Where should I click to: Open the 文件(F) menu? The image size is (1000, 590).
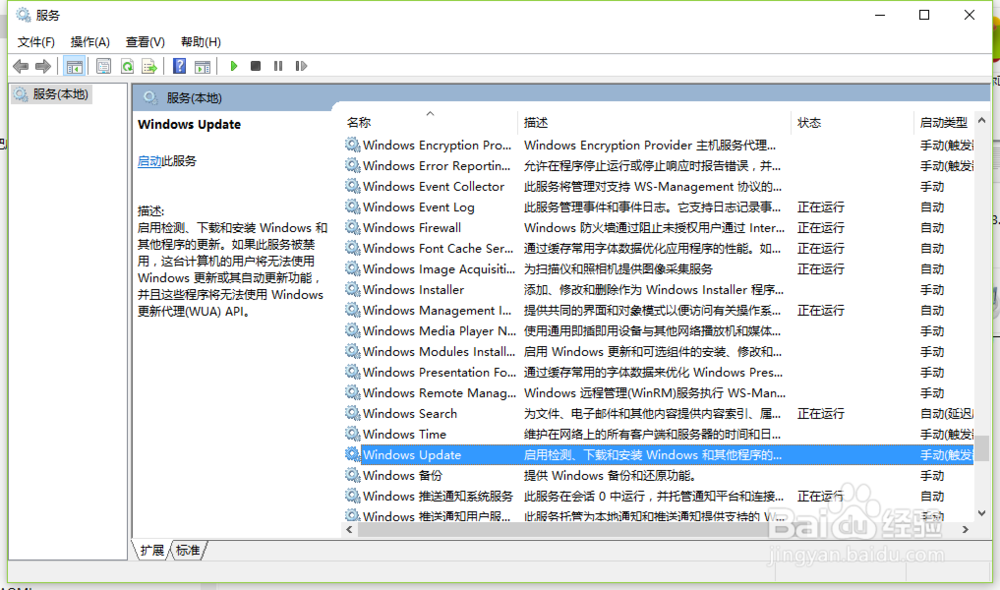click(36, 42)
